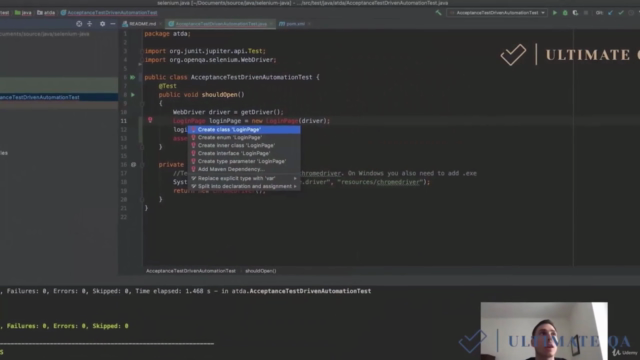Select AcceptanceTestDrivenAutomationTest in project tree

(59, 97)
